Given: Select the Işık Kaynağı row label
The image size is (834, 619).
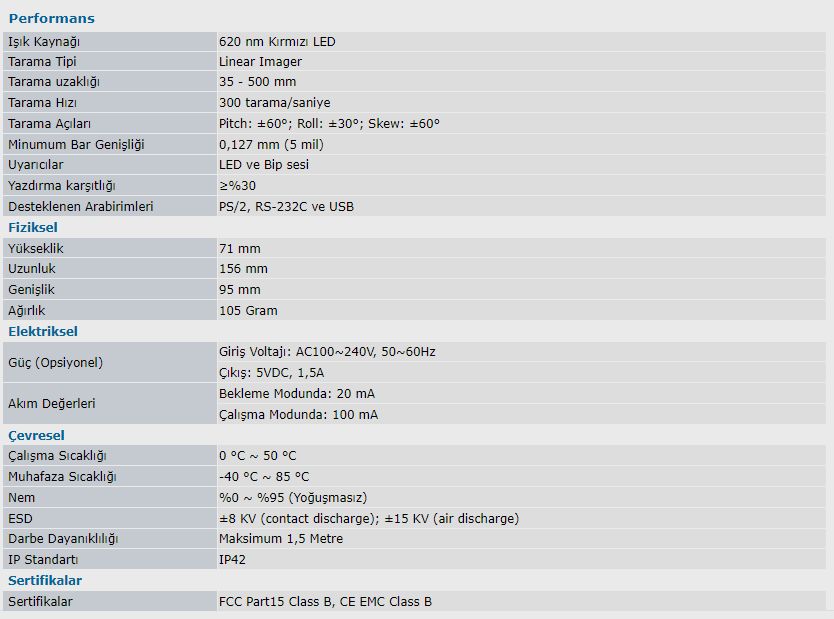Looking at the screenshot, I should 44,42.
